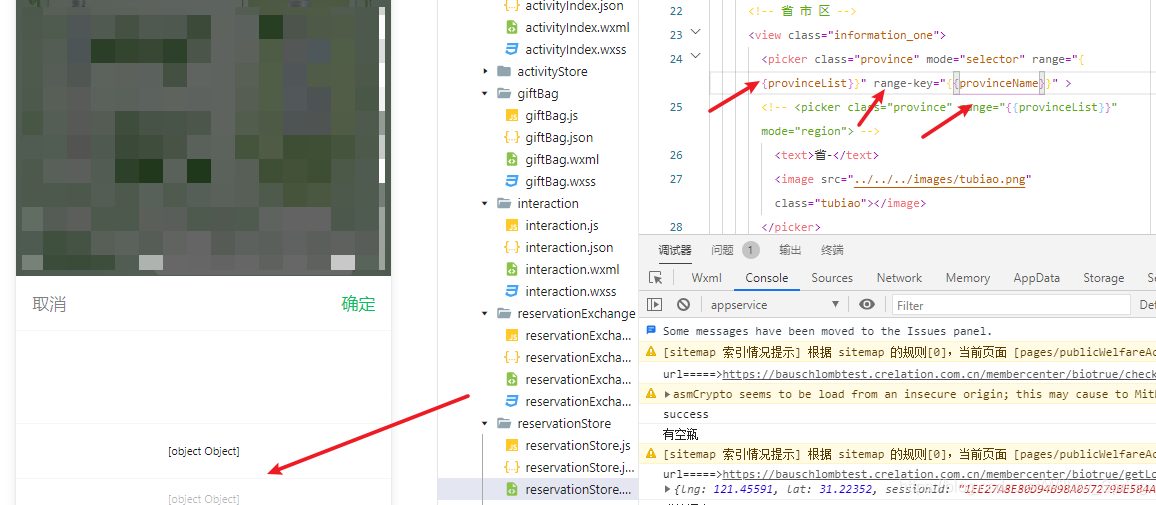Select the first [object Object] picker option
Image resolution: width=1156 pixels, height=505 pixels.
[x=203, y=451]
